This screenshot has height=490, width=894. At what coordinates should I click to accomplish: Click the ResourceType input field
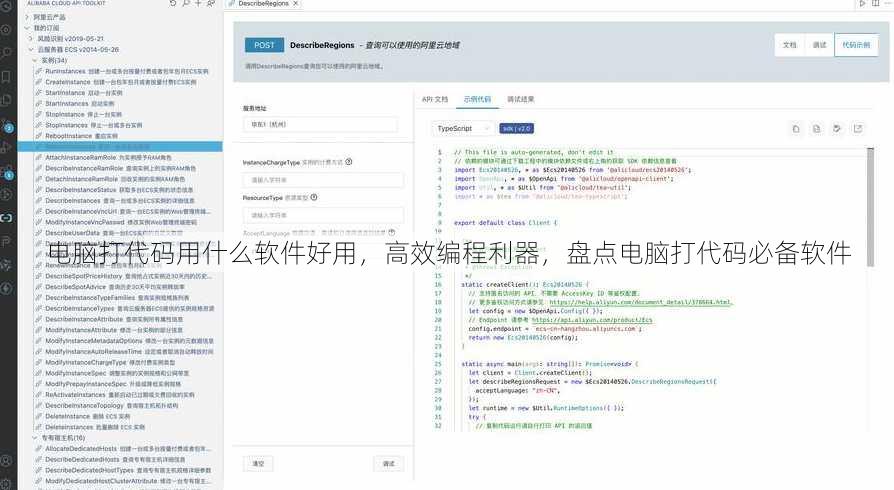(x=323, y=215)
